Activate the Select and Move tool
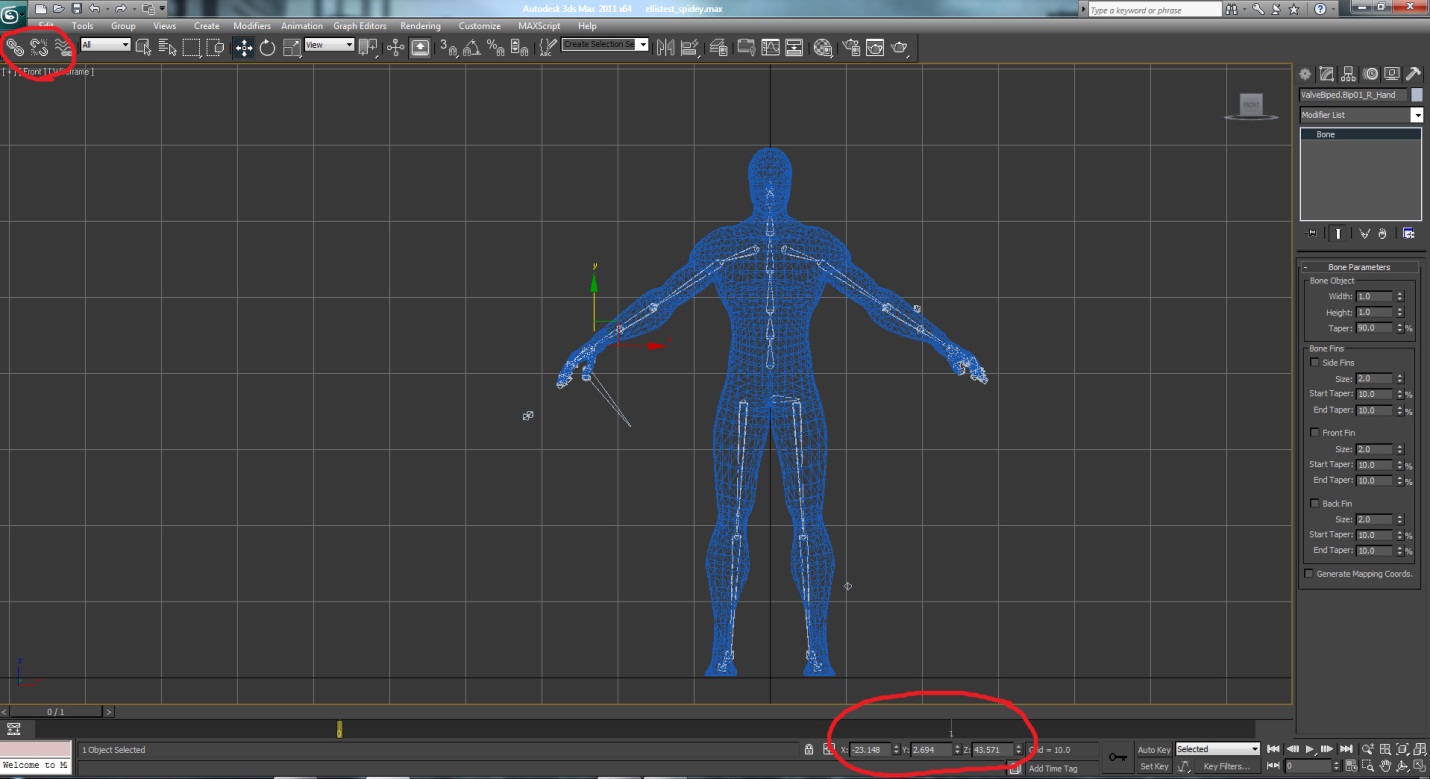 244,47
